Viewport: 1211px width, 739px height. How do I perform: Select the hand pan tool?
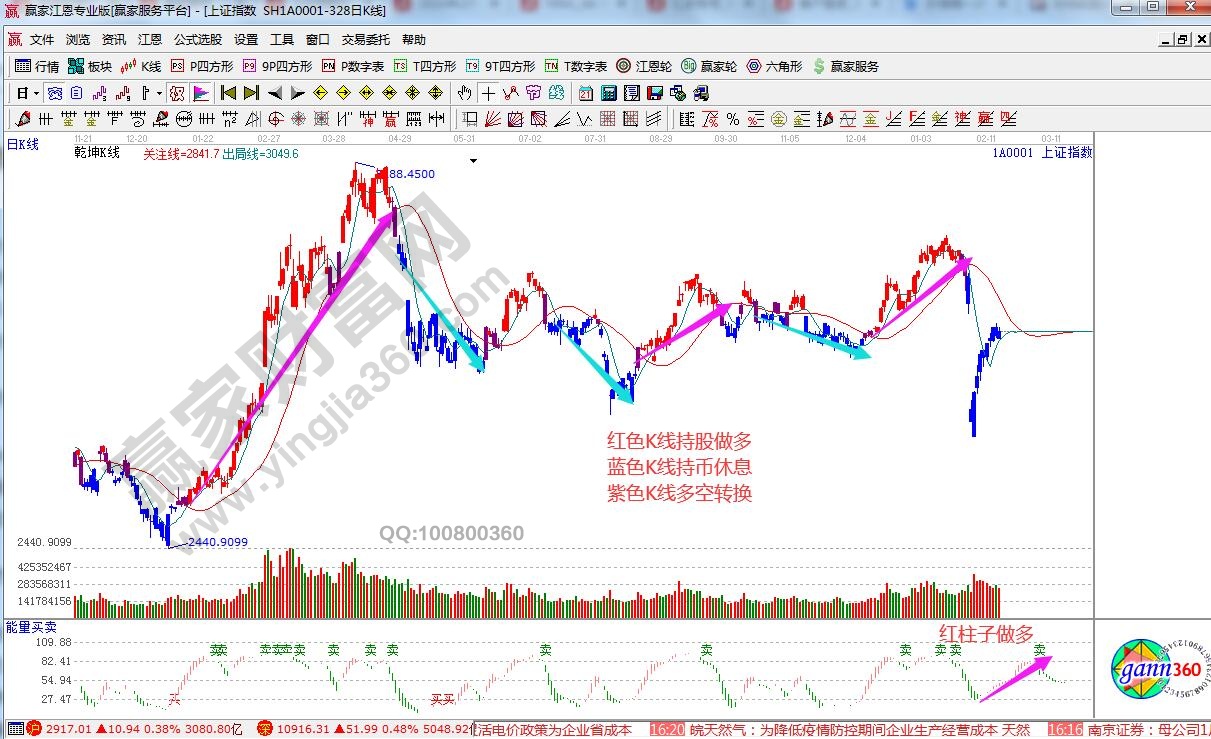point(464,93)
